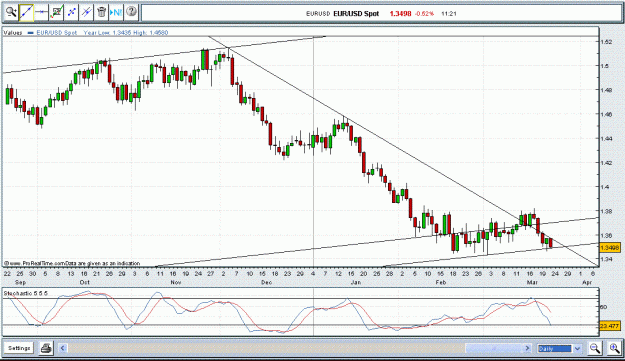This screenshot has width=625, height=361.
Task: Click the blue 'N!' news icon
Action: (x=116, y=12)
